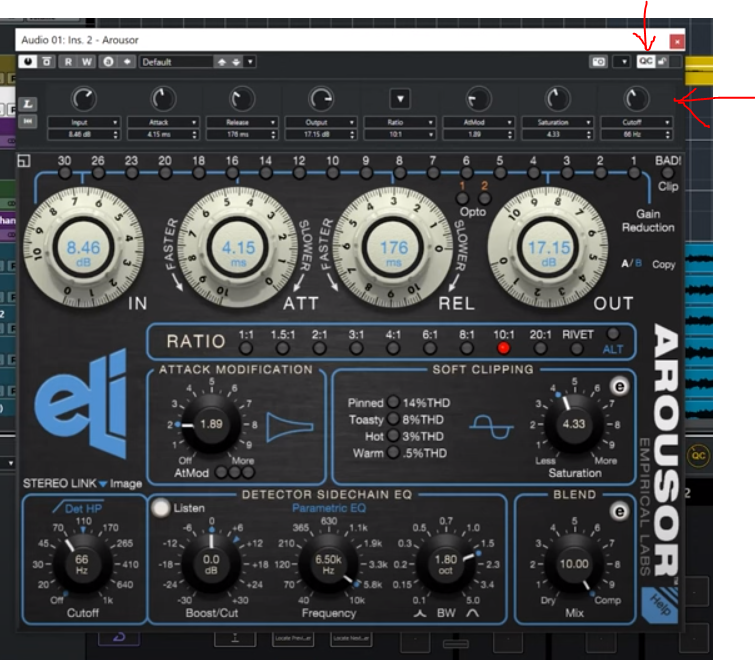The image size is (755, 660).
Task: Click the 6.50k Hz Frequency knob
Action: pos(327,562)
